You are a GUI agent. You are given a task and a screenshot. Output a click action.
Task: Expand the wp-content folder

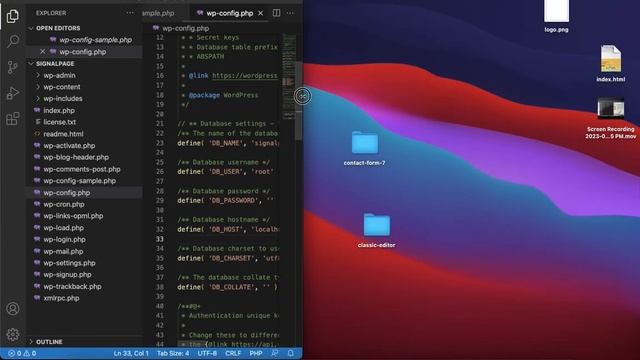tap(62, 87)
